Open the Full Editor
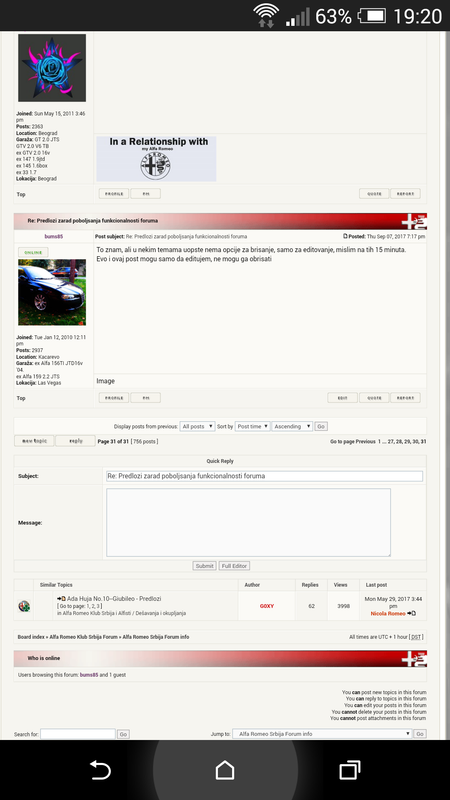 coord(234,566)
